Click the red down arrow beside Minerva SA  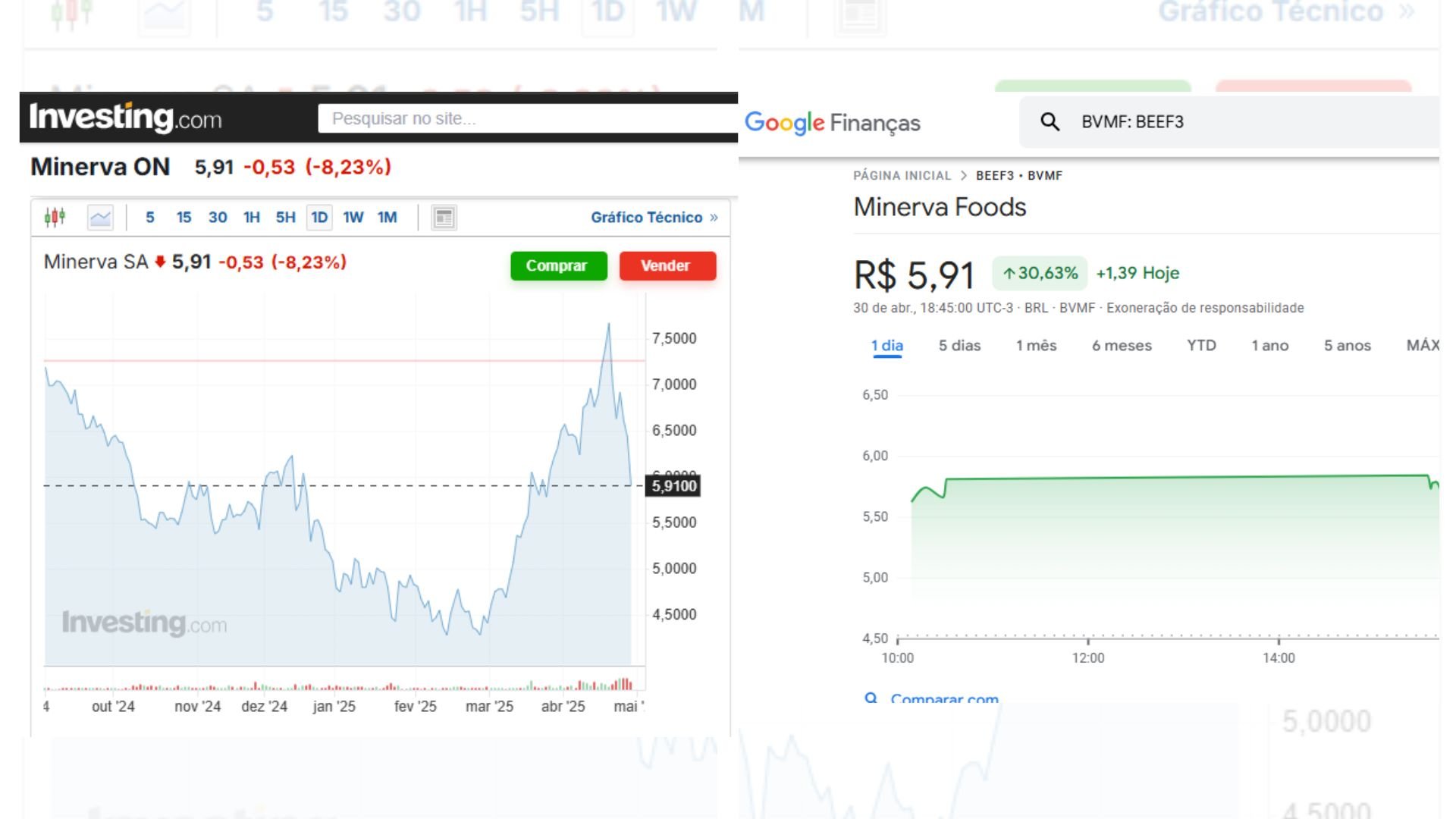(160, 262)
